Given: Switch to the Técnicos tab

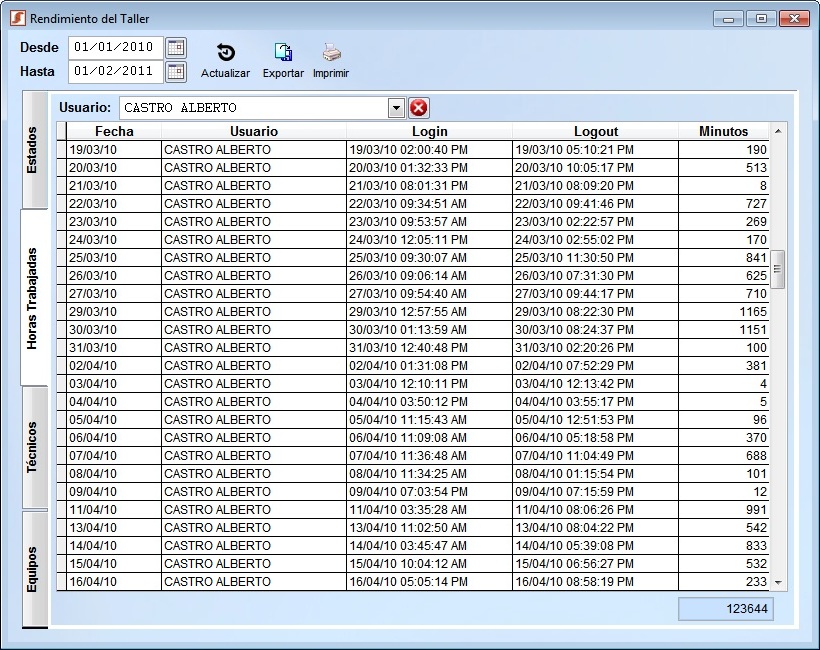Looking at the screenshot, I should tap(34, 447).
